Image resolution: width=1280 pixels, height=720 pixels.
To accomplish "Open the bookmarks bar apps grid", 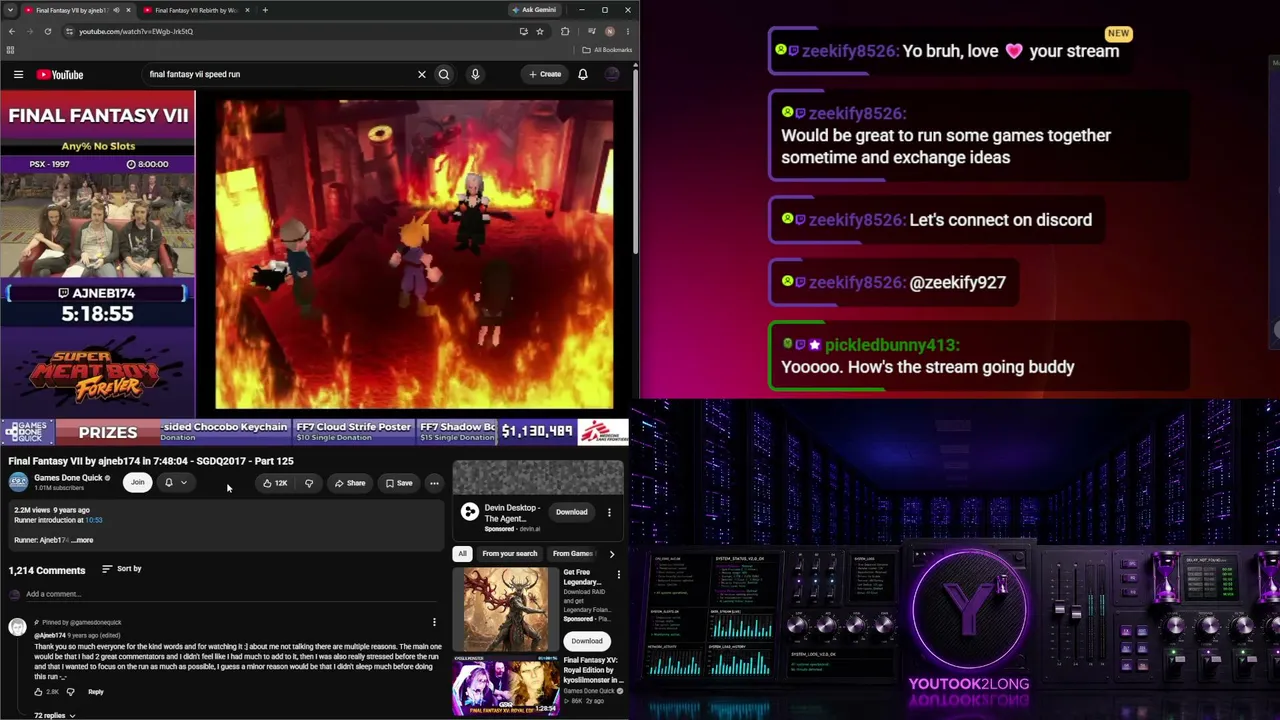I will 10,50.
